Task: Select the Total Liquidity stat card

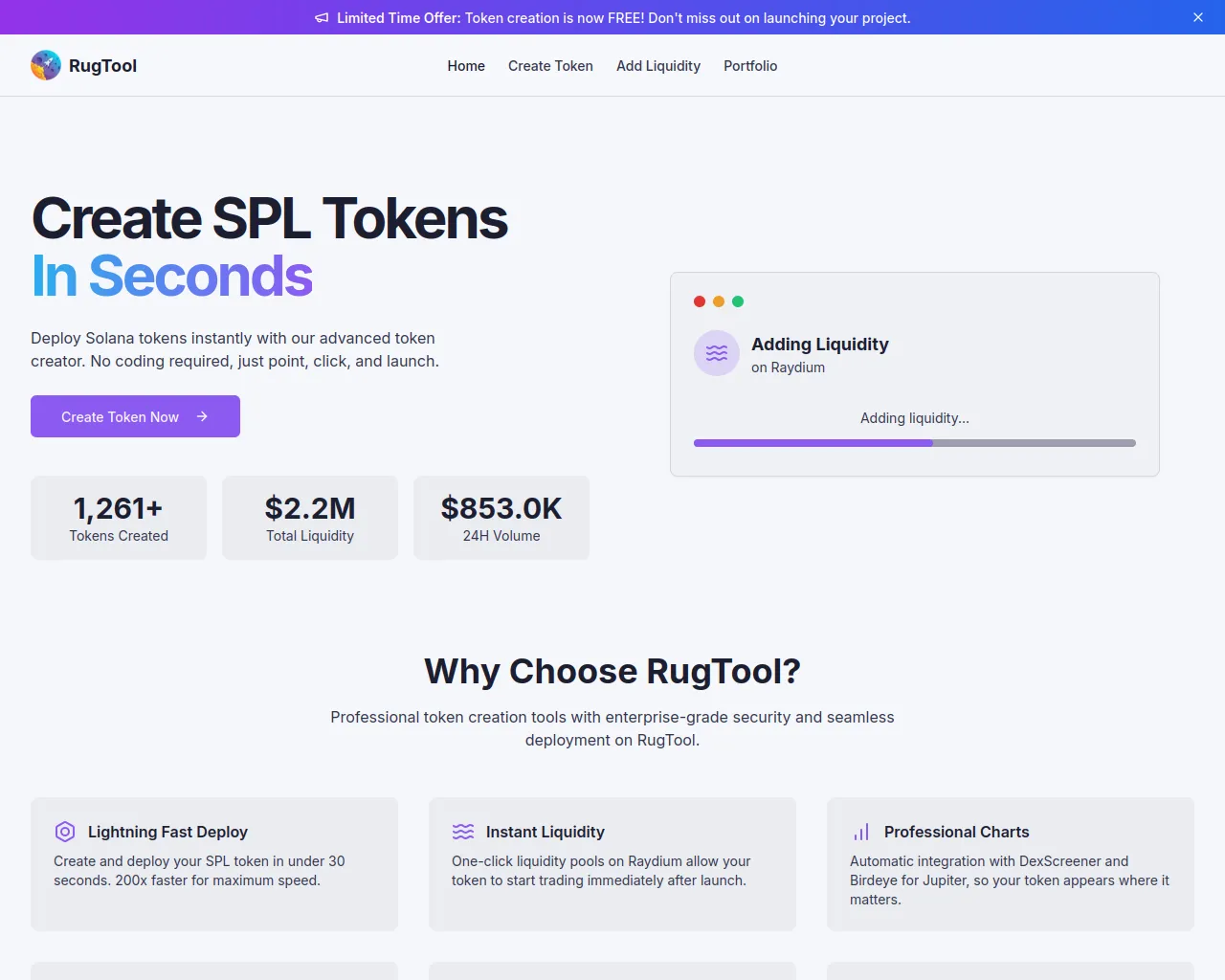Action: (310, 518)
